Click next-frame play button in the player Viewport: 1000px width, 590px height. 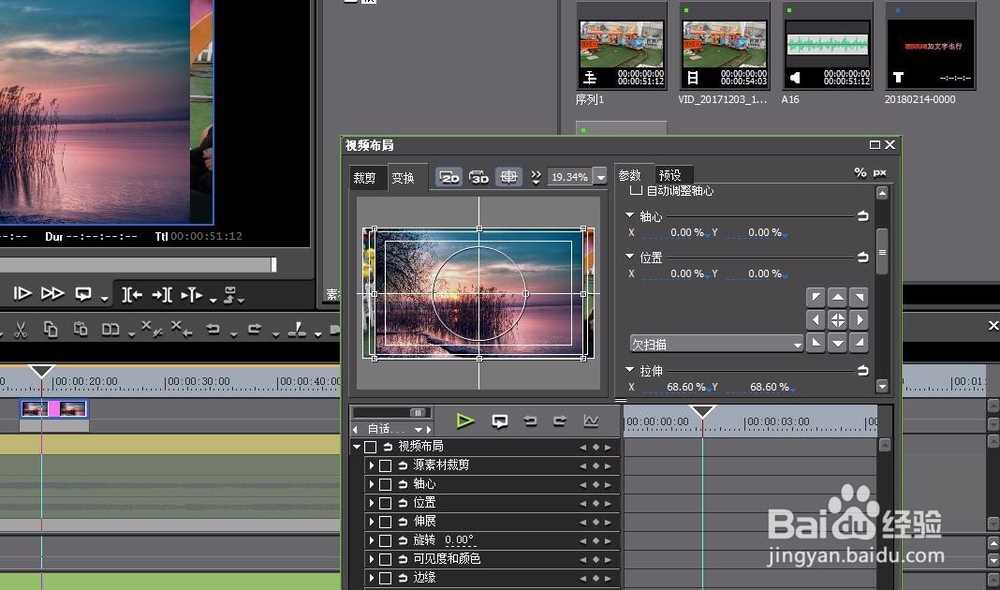point(22,293)
